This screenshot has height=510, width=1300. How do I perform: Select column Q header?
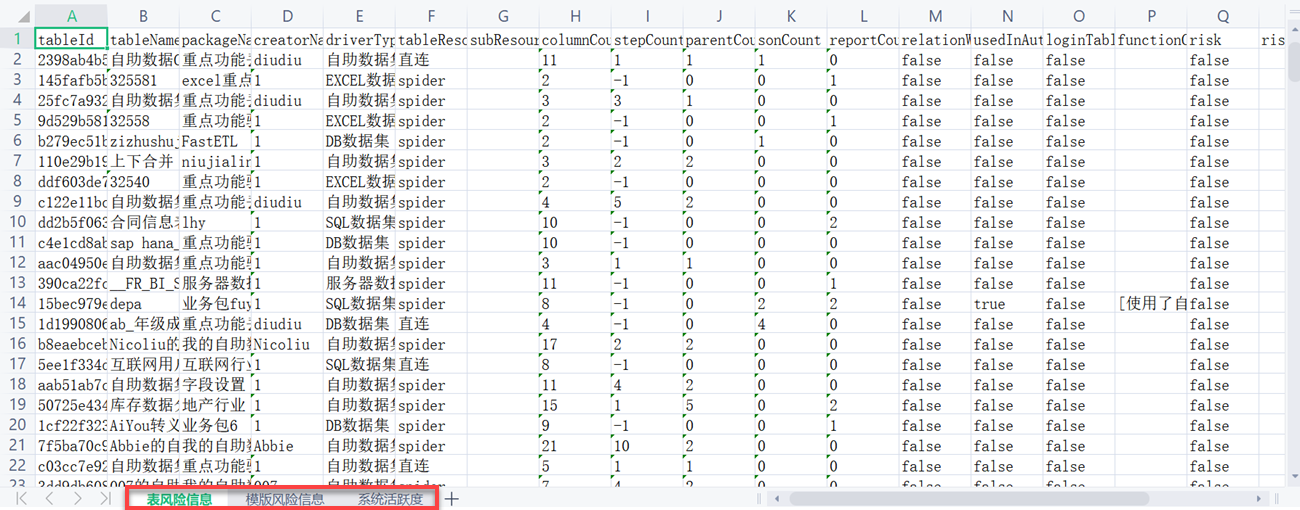tap(1223, 16)
